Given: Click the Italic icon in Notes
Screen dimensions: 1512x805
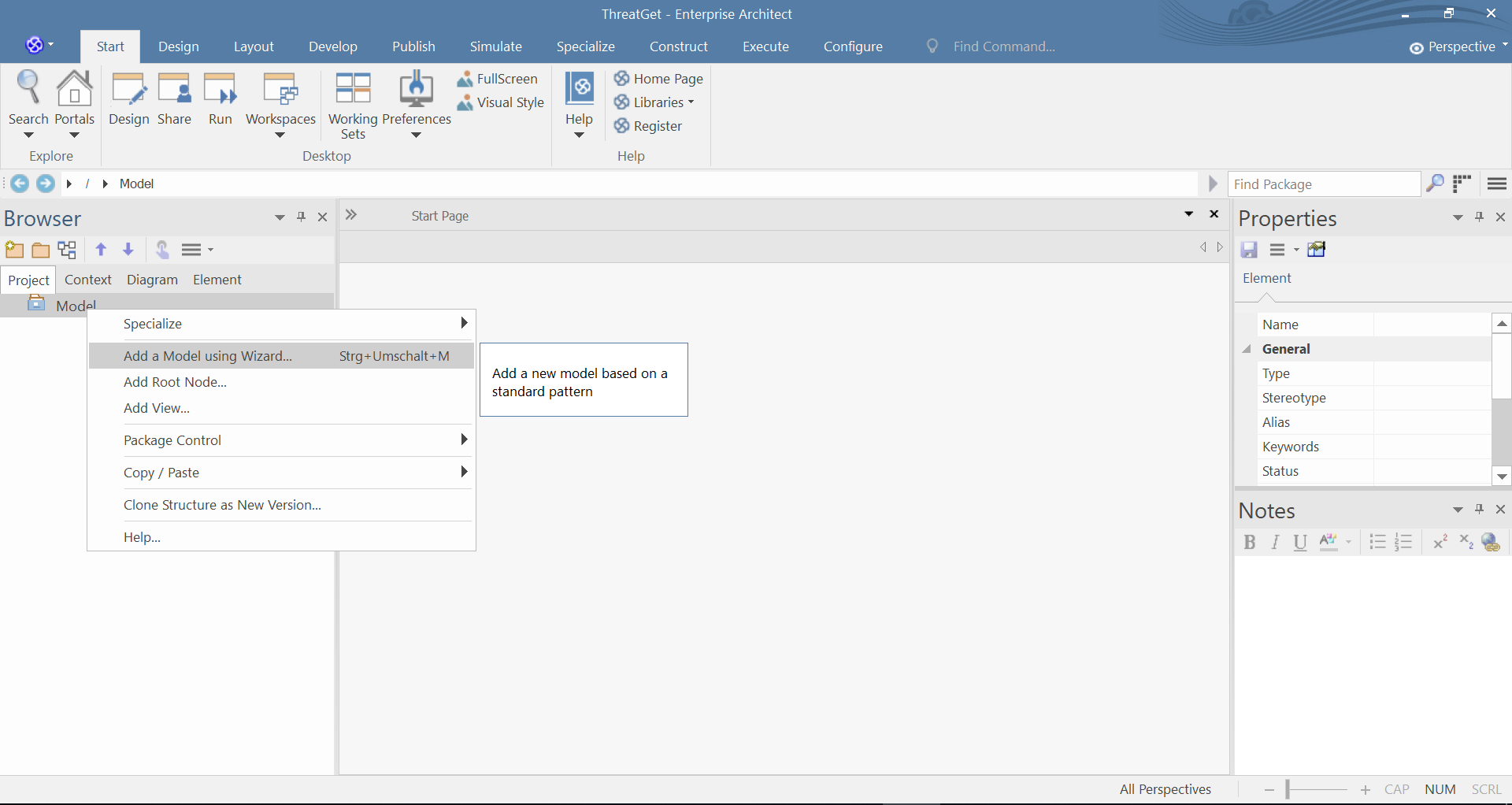Looking at the screenshot, I should click(x=1275, y=542).
